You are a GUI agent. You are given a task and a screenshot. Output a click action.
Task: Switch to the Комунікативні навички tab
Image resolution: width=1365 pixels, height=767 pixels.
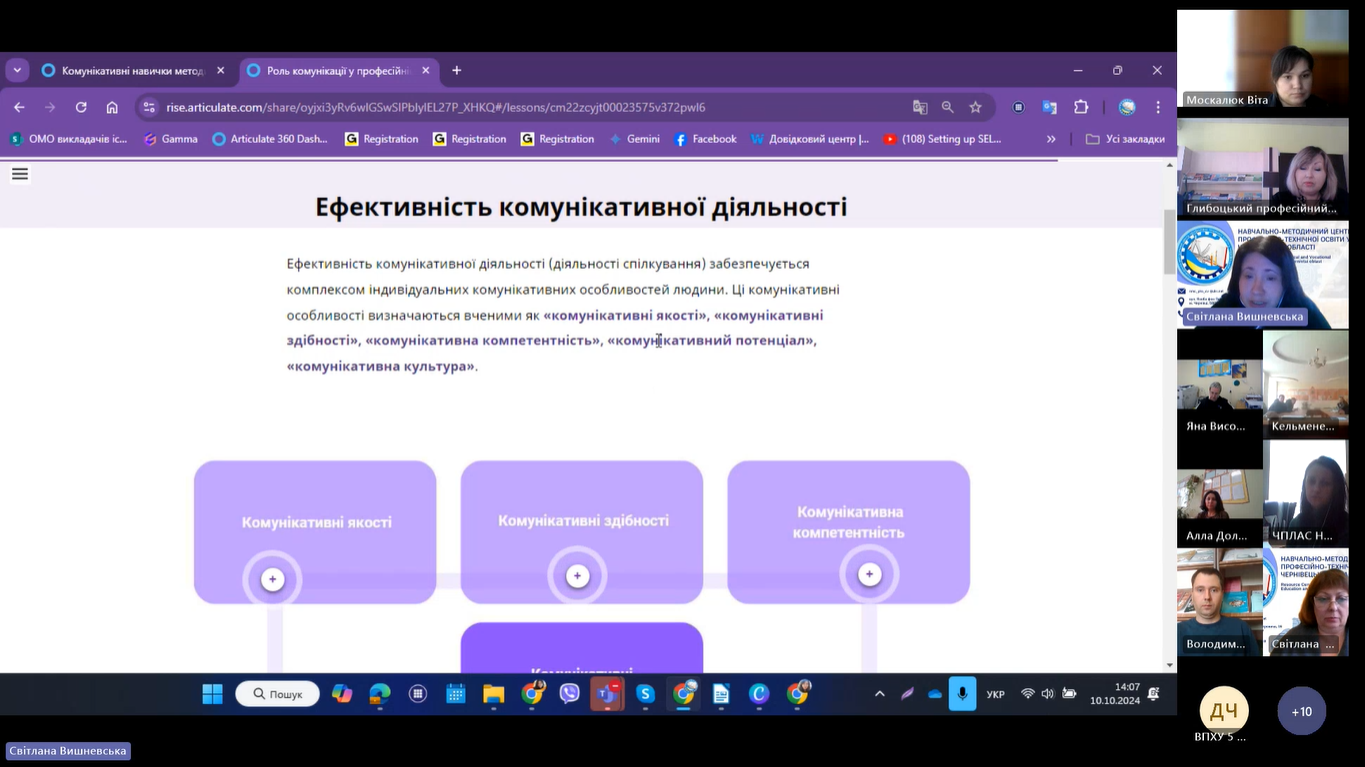coord(130,71)
